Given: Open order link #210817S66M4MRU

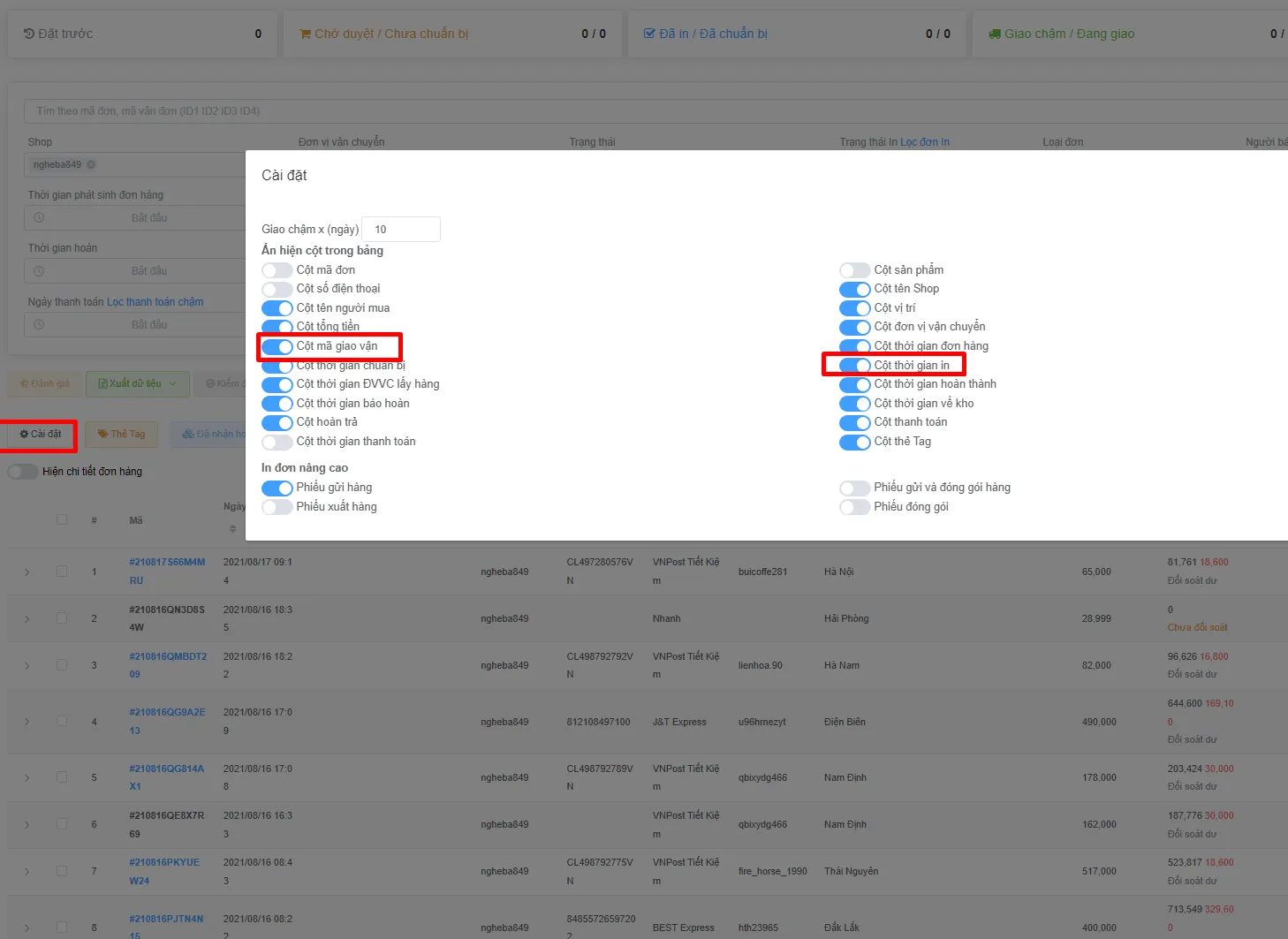Looking at the screenshot, I should 167,572.
